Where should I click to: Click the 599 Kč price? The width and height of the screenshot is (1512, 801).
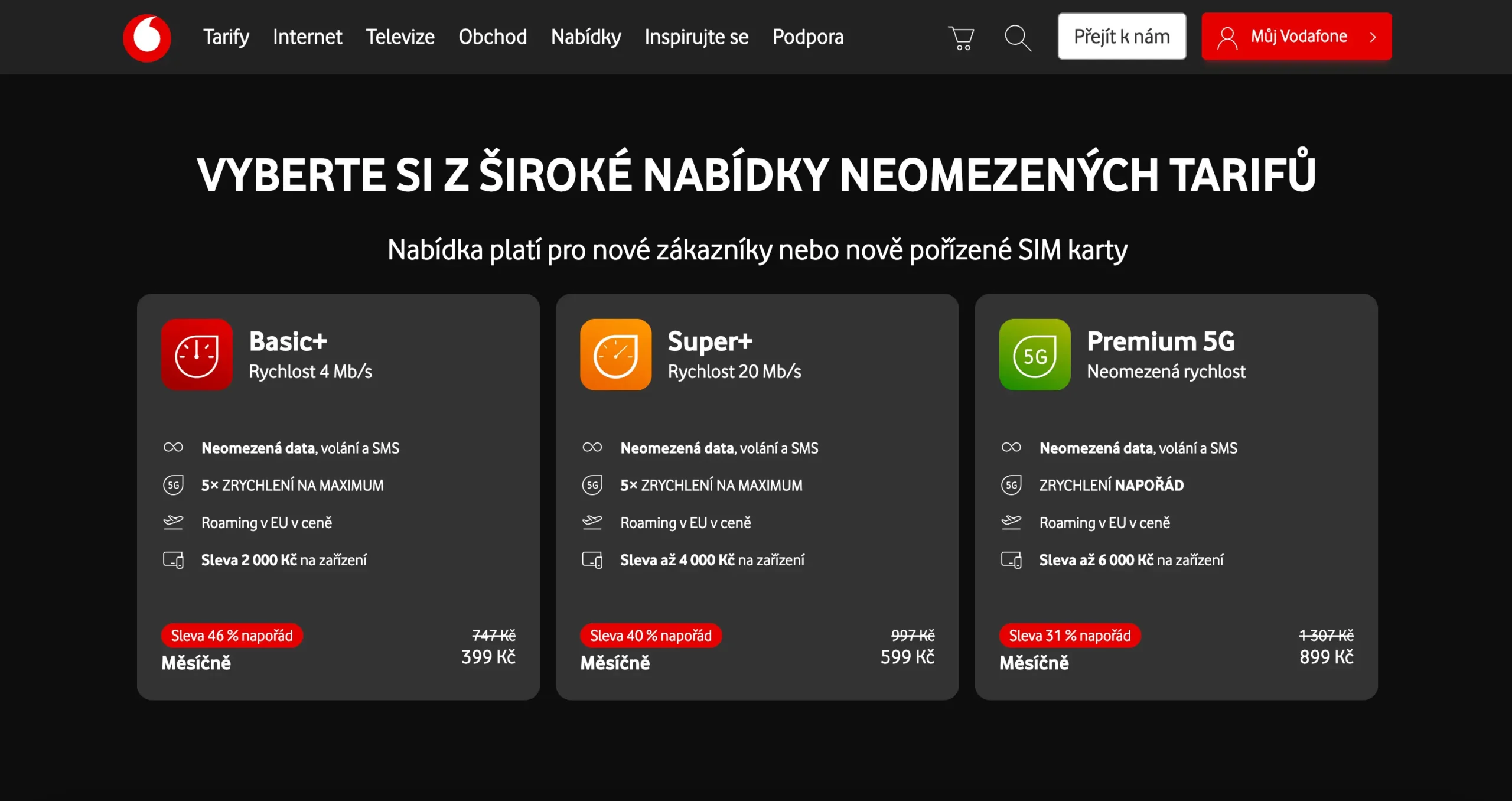tap(907, 657)
